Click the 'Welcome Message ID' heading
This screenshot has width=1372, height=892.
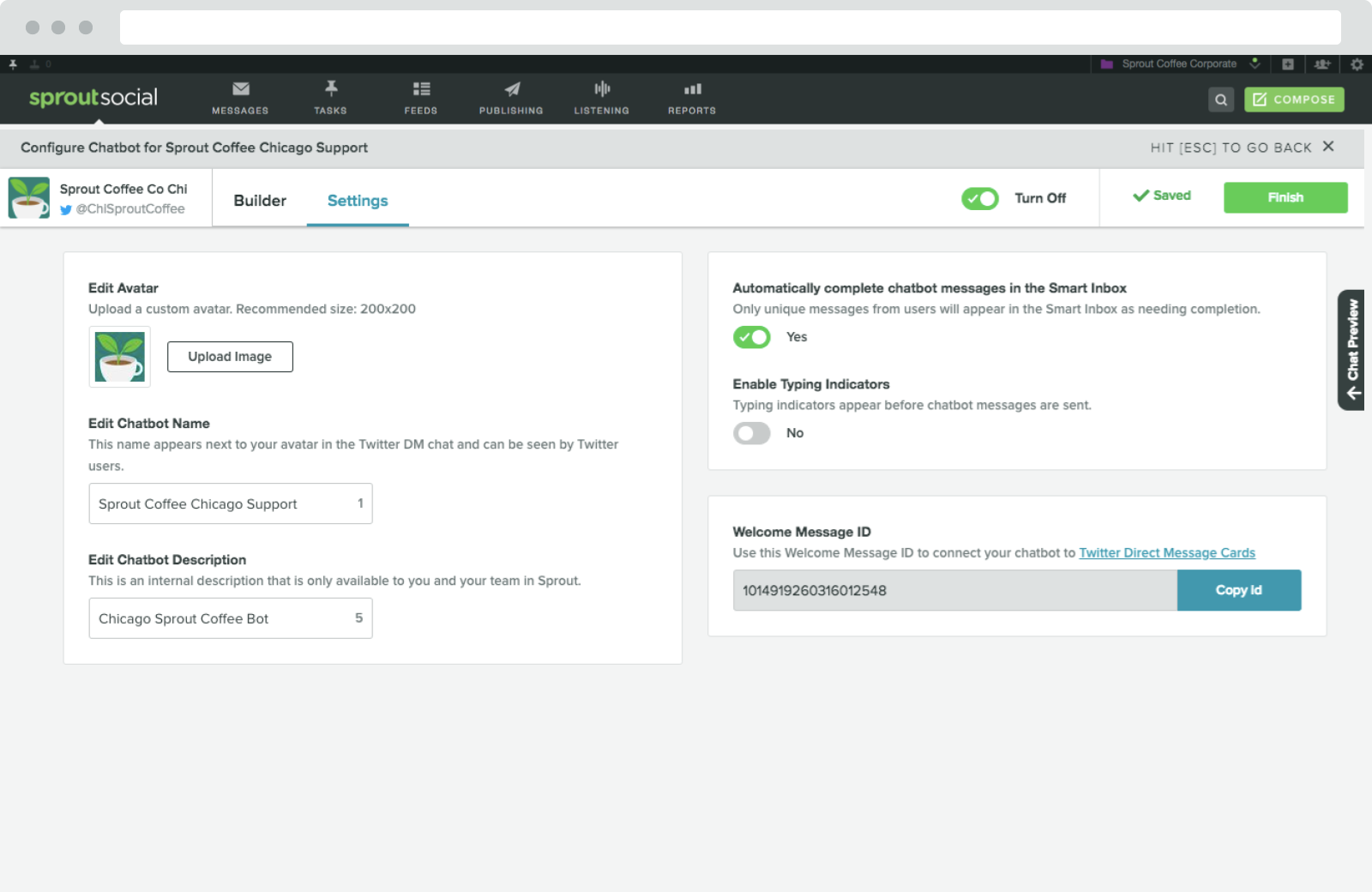coord(802,532)
